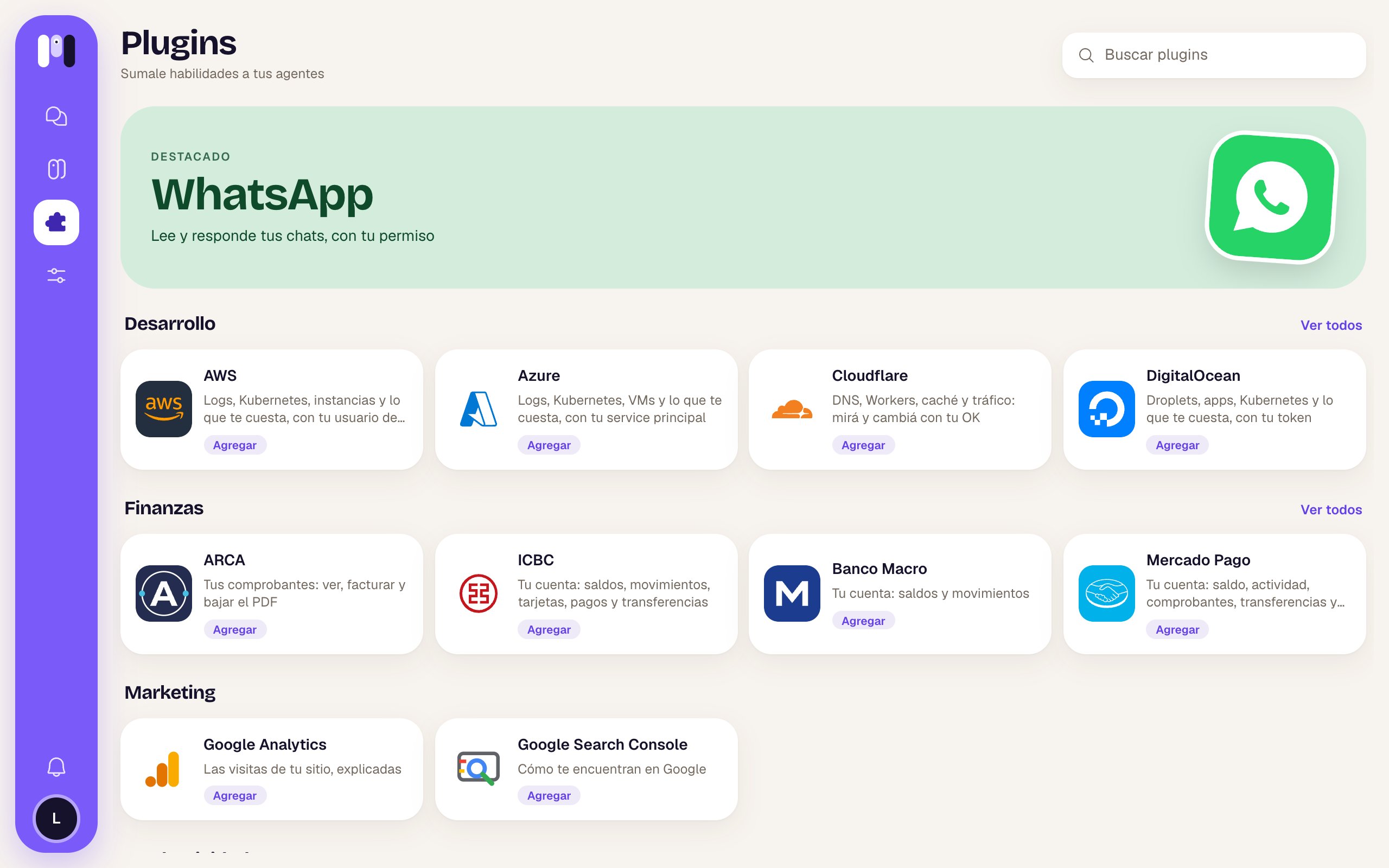Open Ver todos for Finanzas section
1389x868 pixels.
(x=1331, y=509)
